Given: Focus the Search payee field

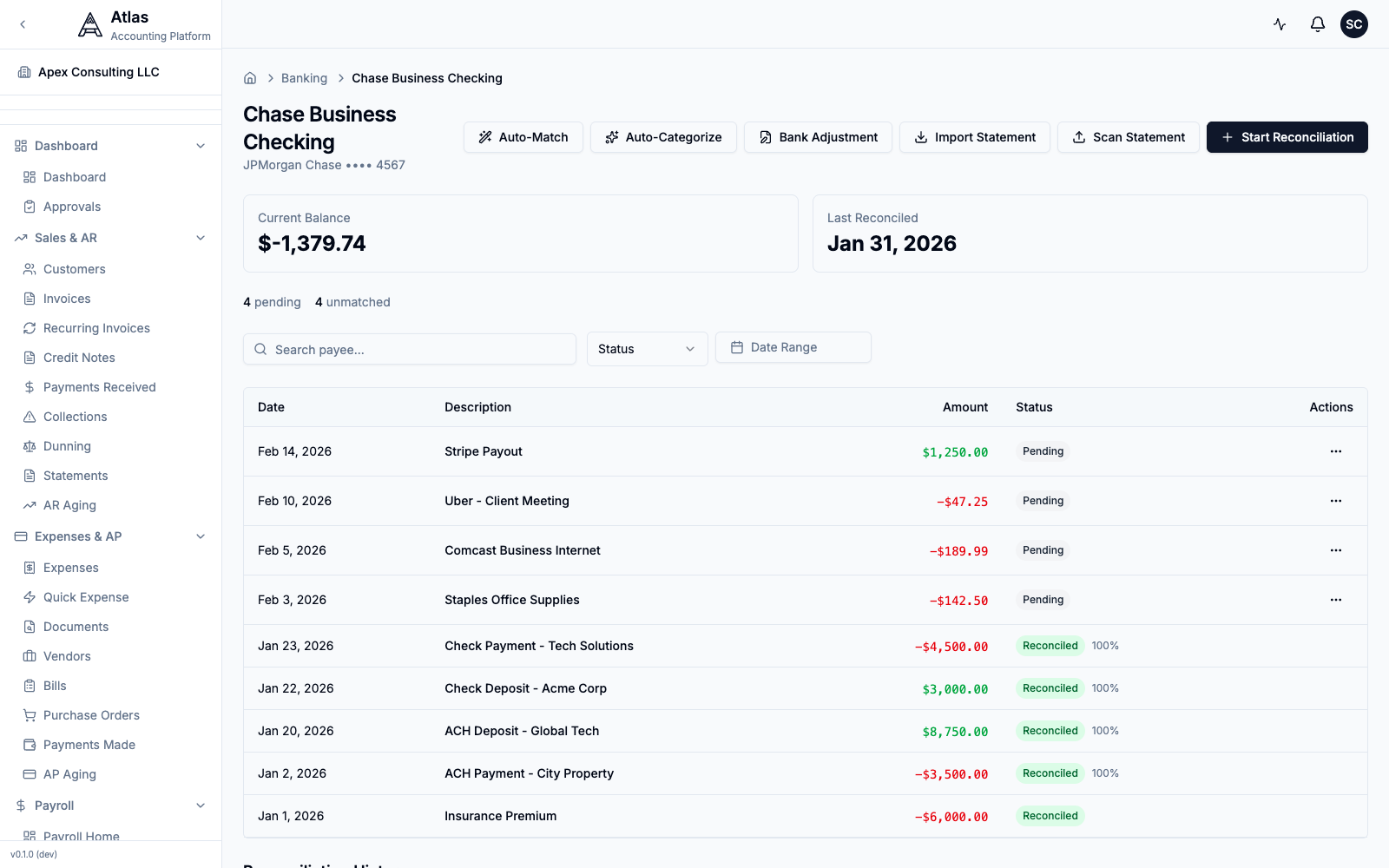Looking at the screenshot, I should [410, 349].
